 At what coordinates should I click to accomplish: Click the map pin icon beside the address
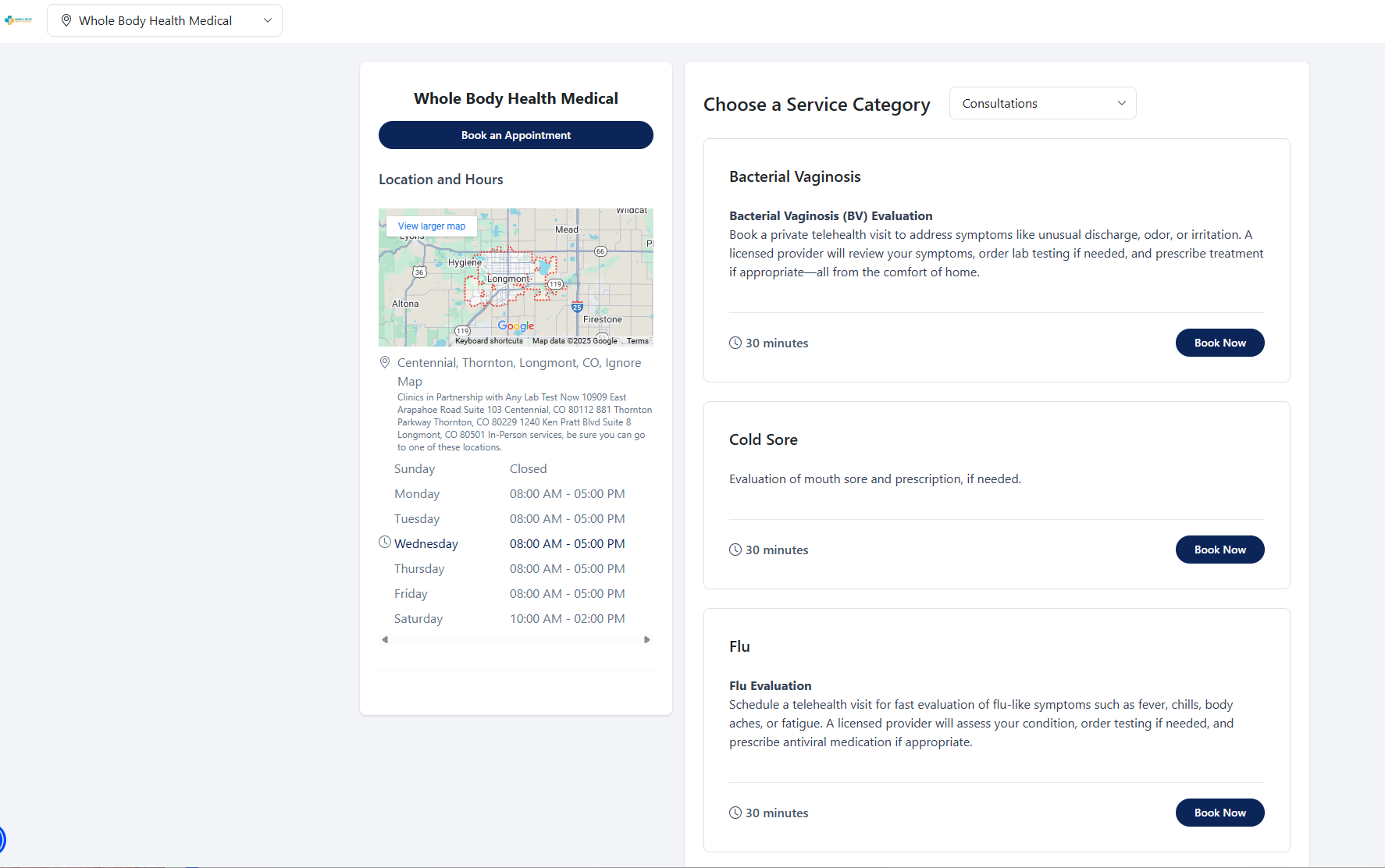click(385, 362)
